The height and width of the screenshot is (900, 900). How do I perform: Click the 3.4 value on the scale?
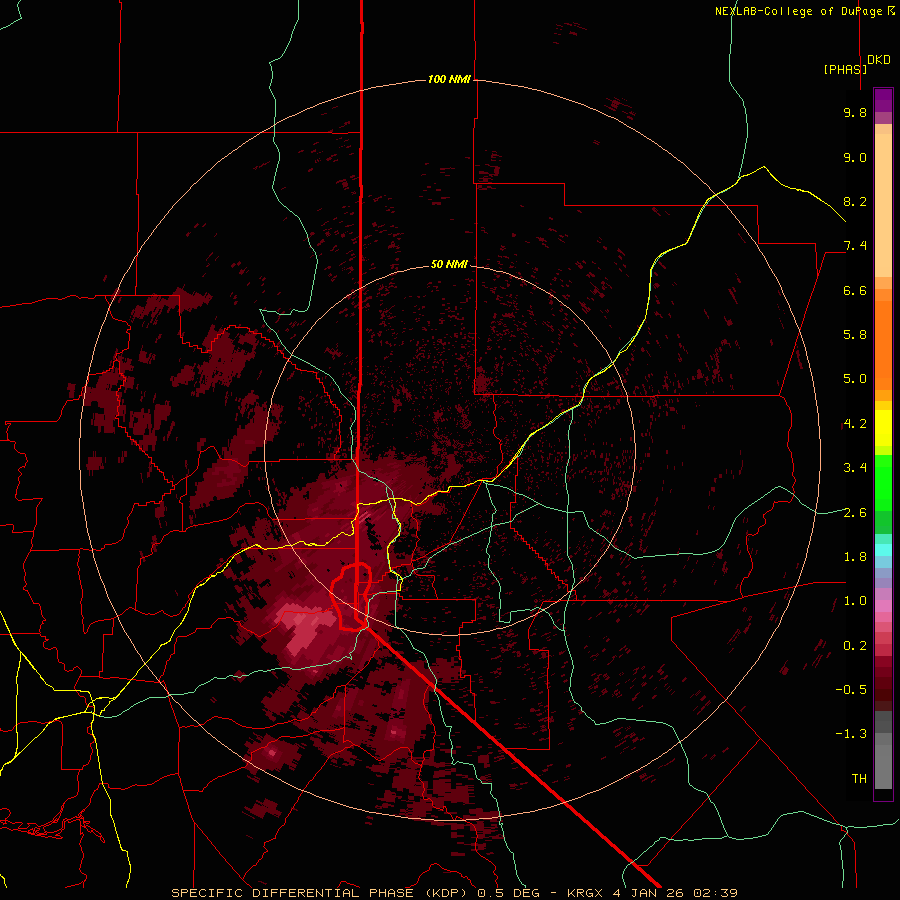click(x=855, y=468)
